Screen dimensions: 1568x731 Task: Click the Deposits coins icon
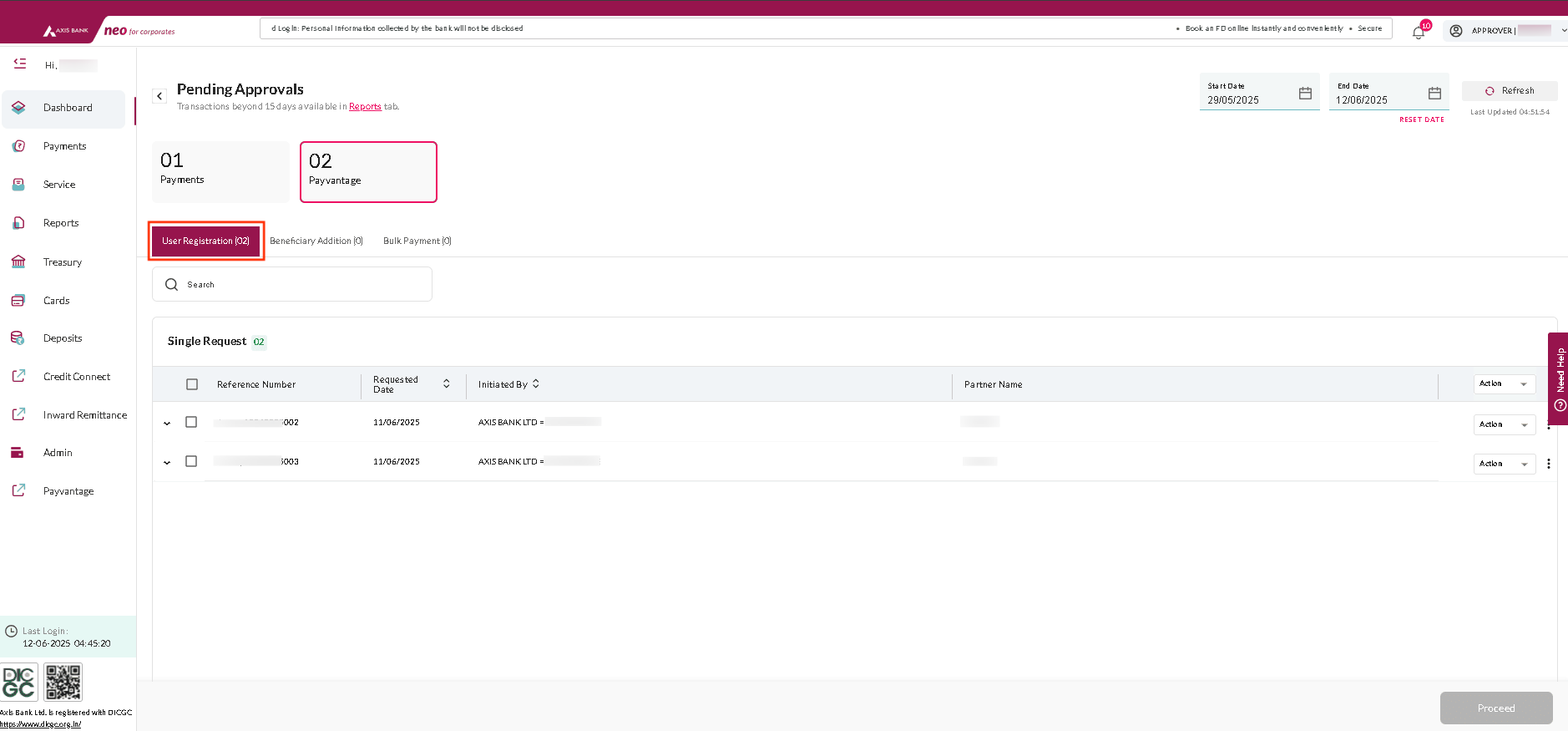point(18,338)
